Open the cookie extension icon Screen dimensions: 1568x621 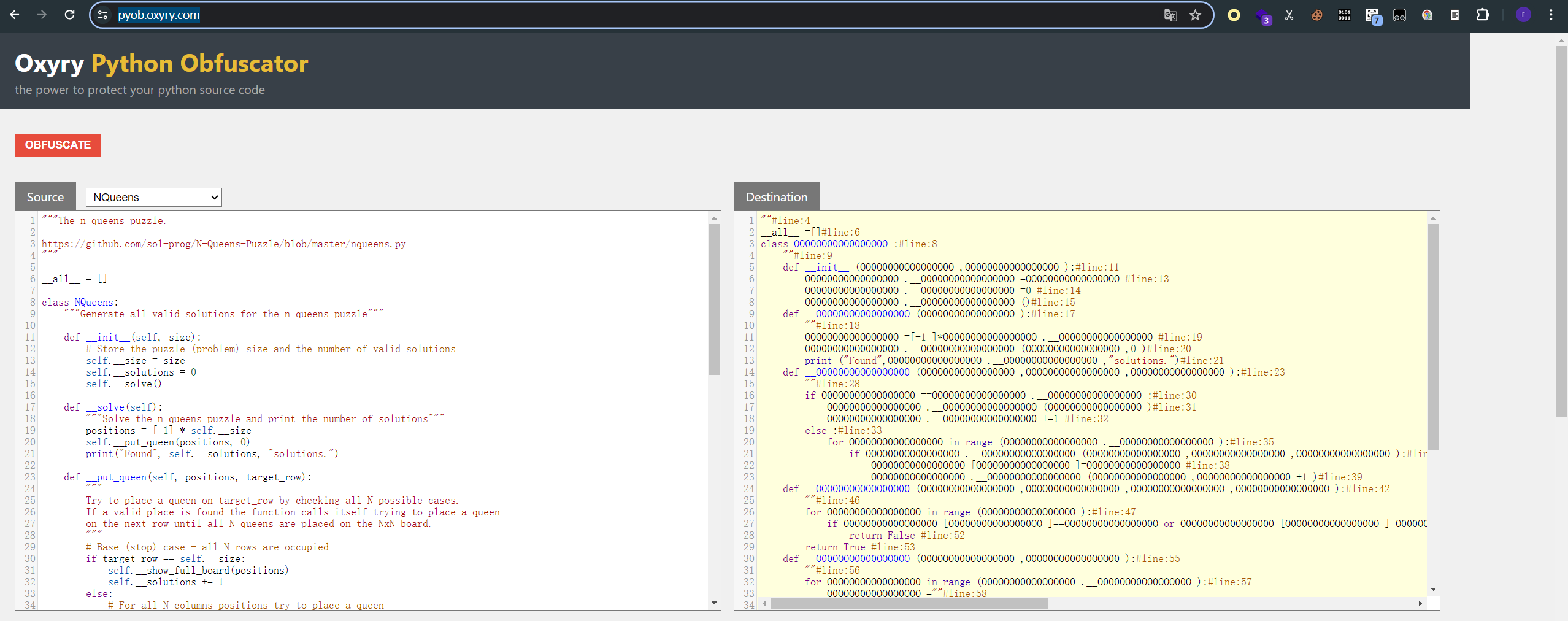tap(1316, 15)
